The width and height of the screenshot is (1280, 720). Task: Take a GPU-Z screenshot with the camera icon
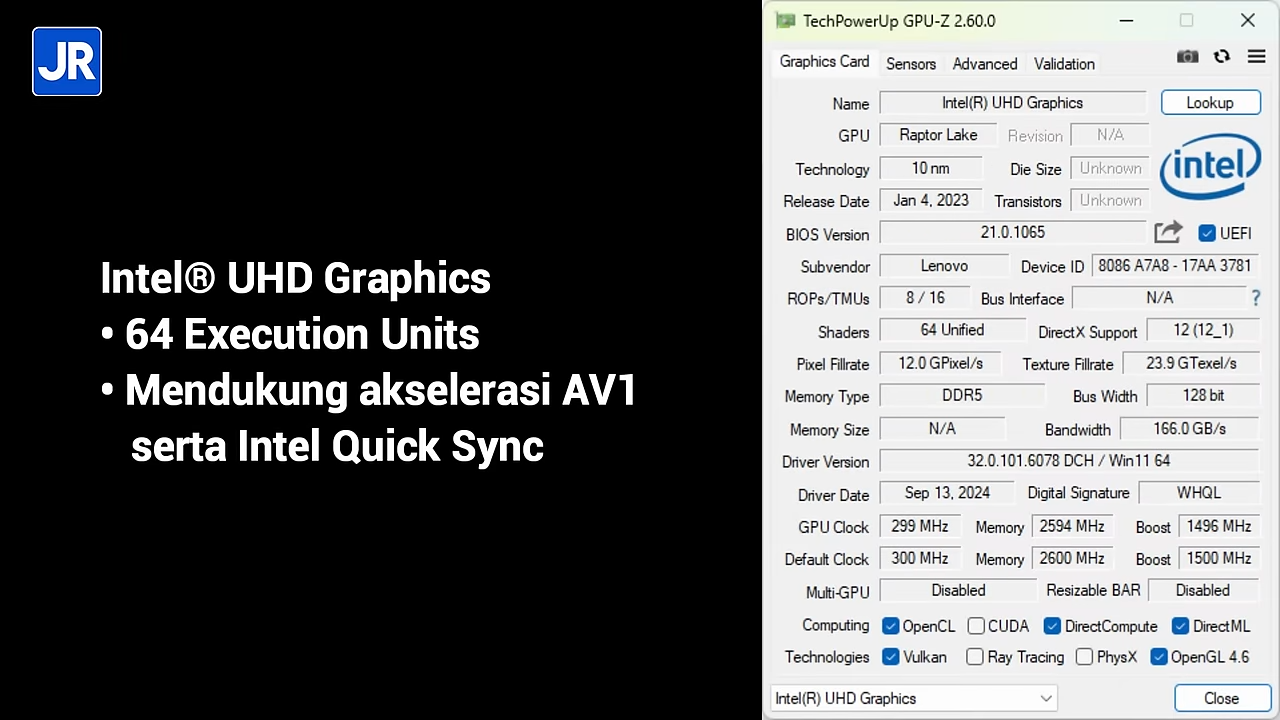[1187, 57]
